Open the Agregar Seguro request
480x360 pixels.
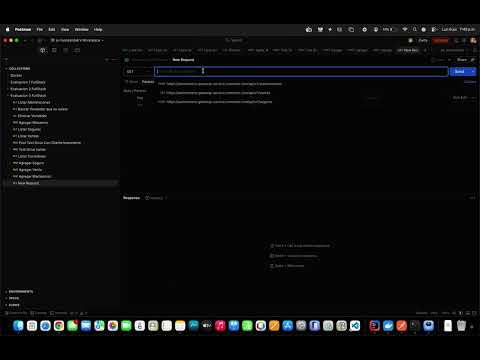point(31,163)
